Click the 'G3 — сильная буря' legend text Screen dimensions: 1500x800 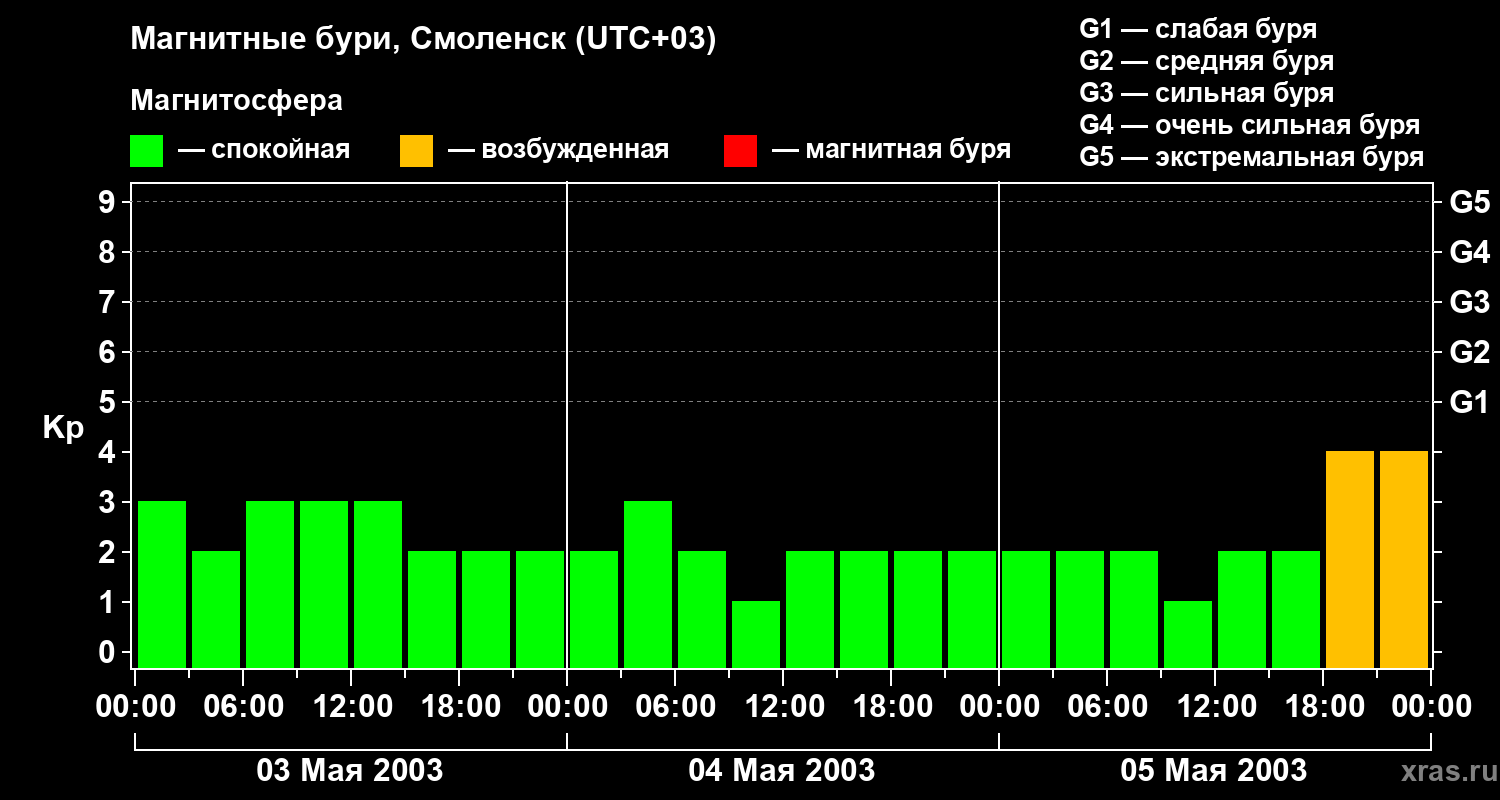tap(1207, 93)
